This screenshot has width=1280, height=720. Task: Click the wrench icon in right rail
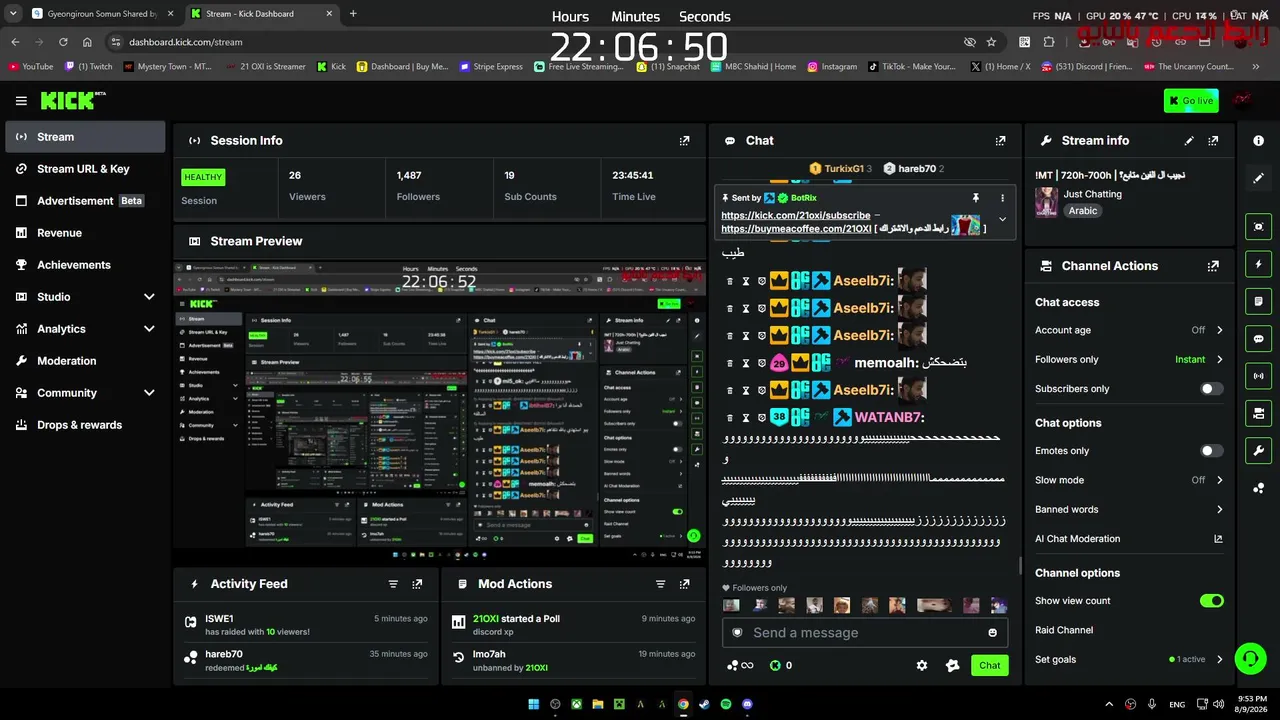[1259, 451]
